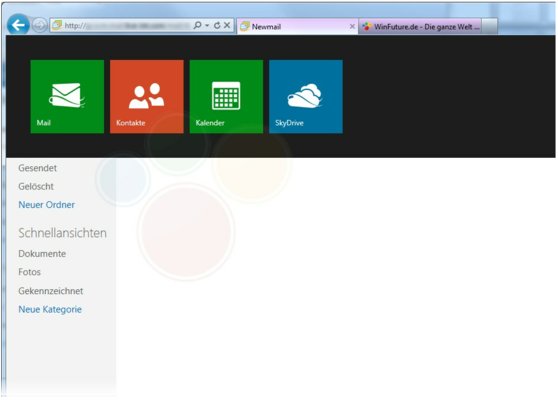
Task: Open the Kontakte tile
Action: (x=147, y=96)
